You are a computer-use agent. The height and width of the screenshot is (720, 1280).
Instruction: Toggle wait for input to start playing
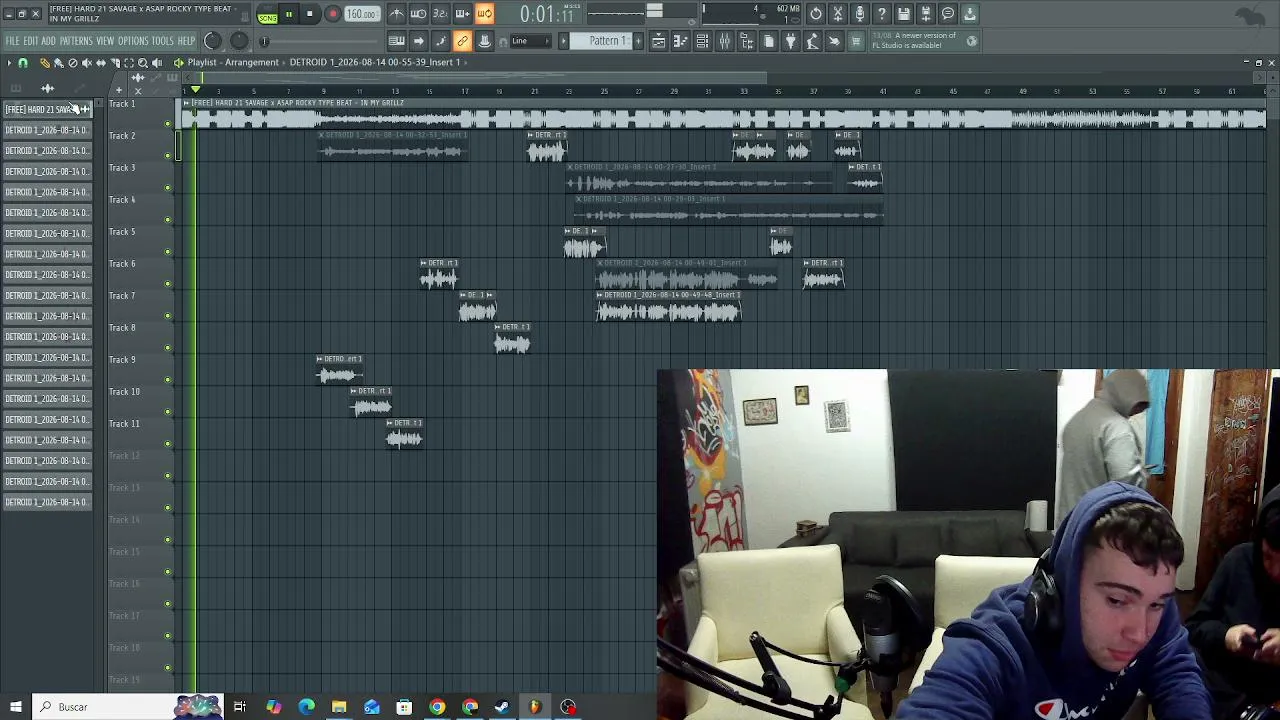tap(419, 14)
